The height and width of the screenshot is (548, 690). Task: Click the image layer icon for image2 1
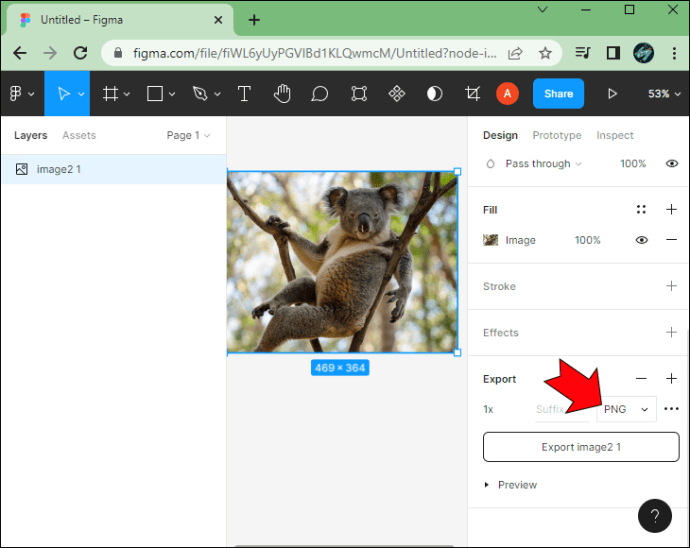pos(22,169)
